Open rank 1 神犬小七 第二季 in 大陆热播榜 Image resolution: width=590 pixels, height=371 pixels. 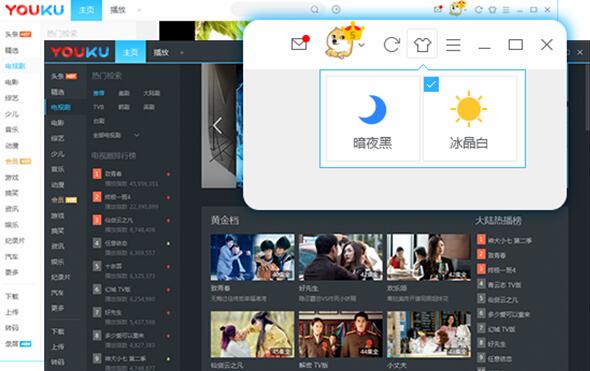(504, 240)
